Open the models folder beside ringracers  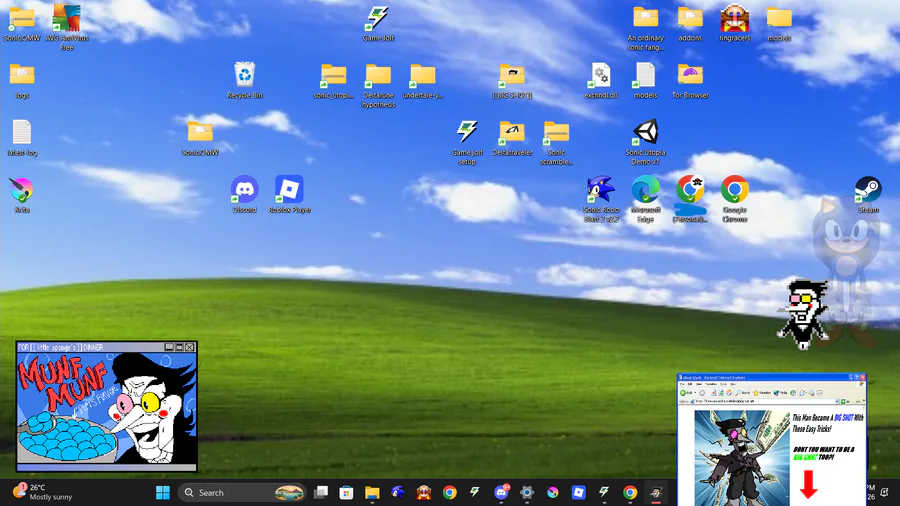coord(779,23)
